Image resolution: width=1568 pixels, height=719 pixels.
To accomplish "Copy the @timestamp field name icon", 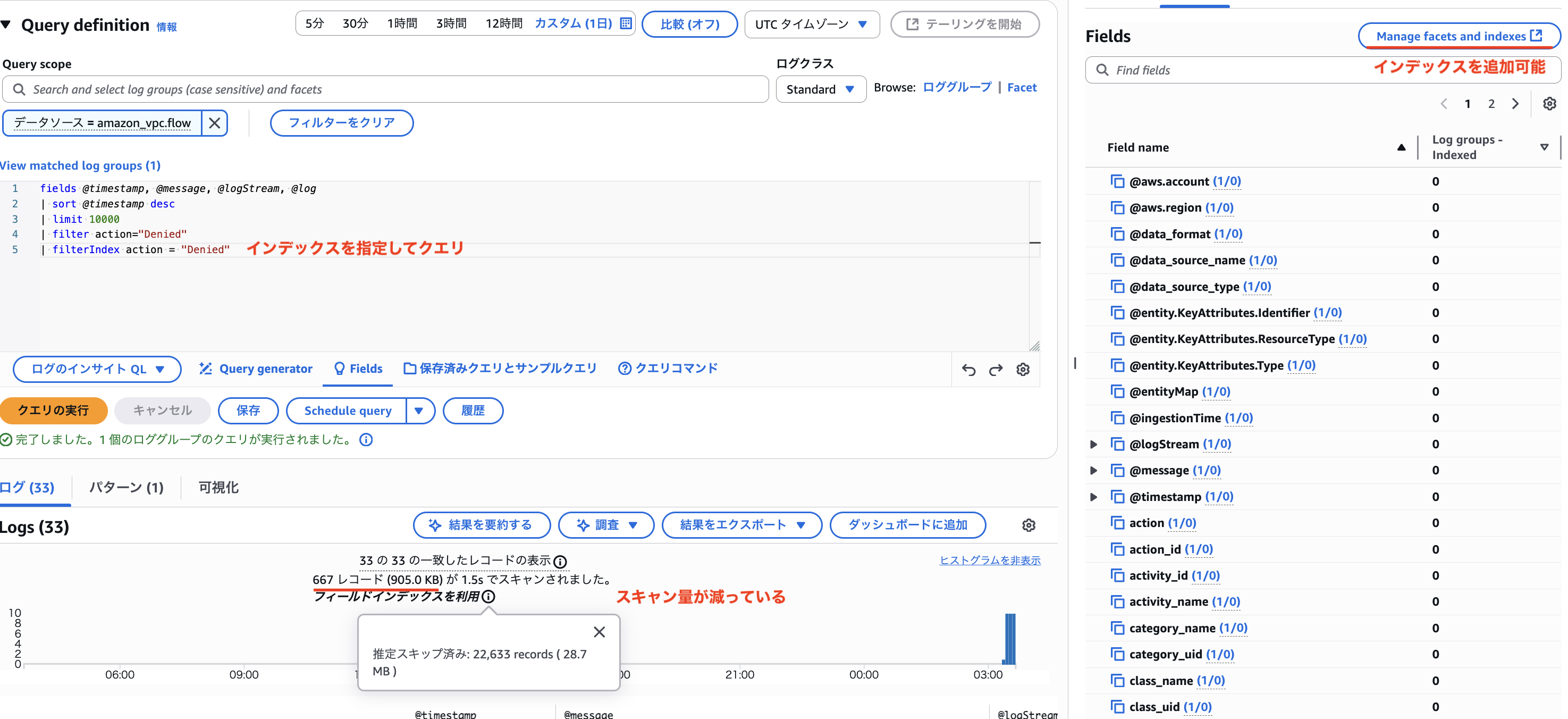I will pyautogui.click(x=1118, y=496).
